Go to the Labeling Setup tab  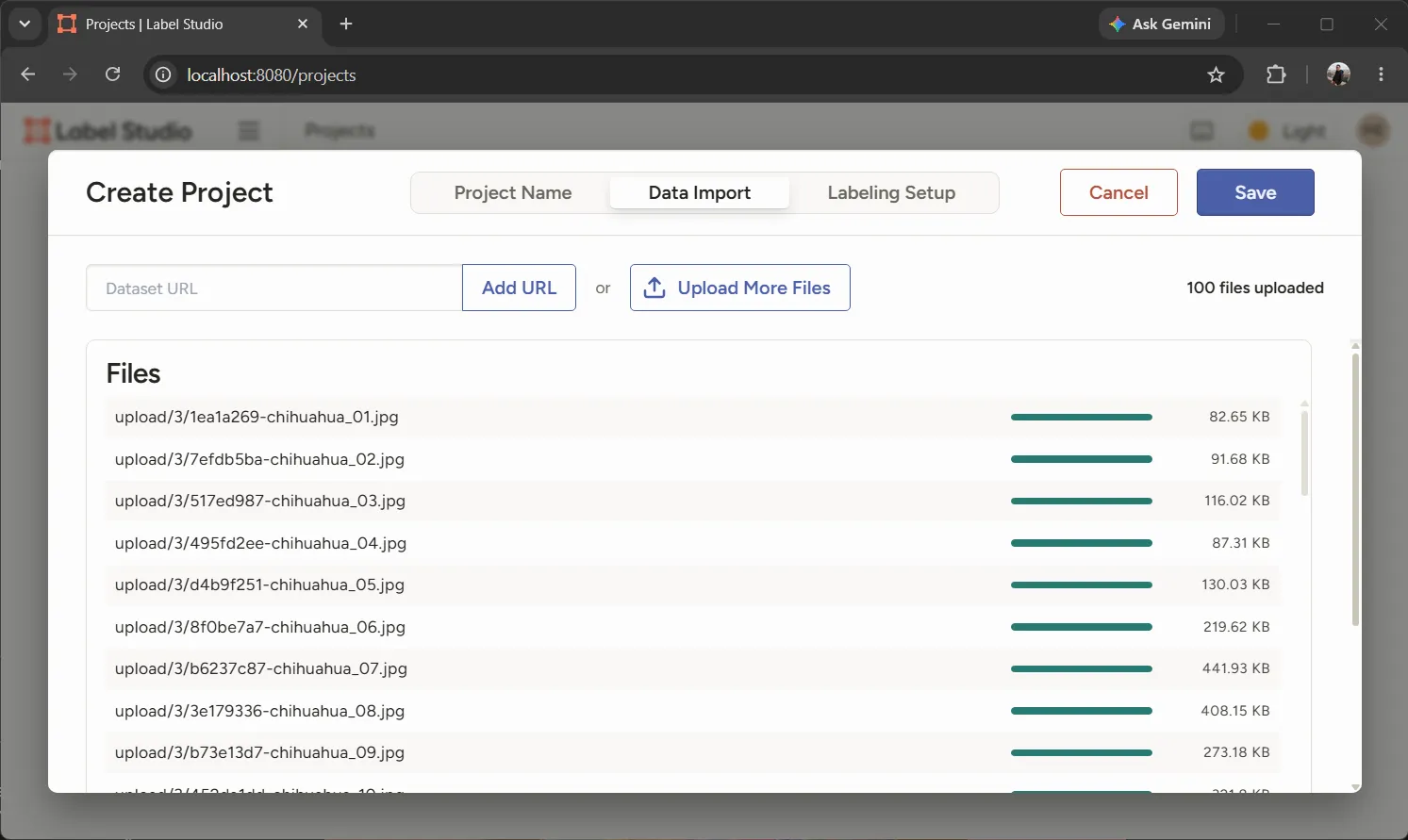[891, 192]
